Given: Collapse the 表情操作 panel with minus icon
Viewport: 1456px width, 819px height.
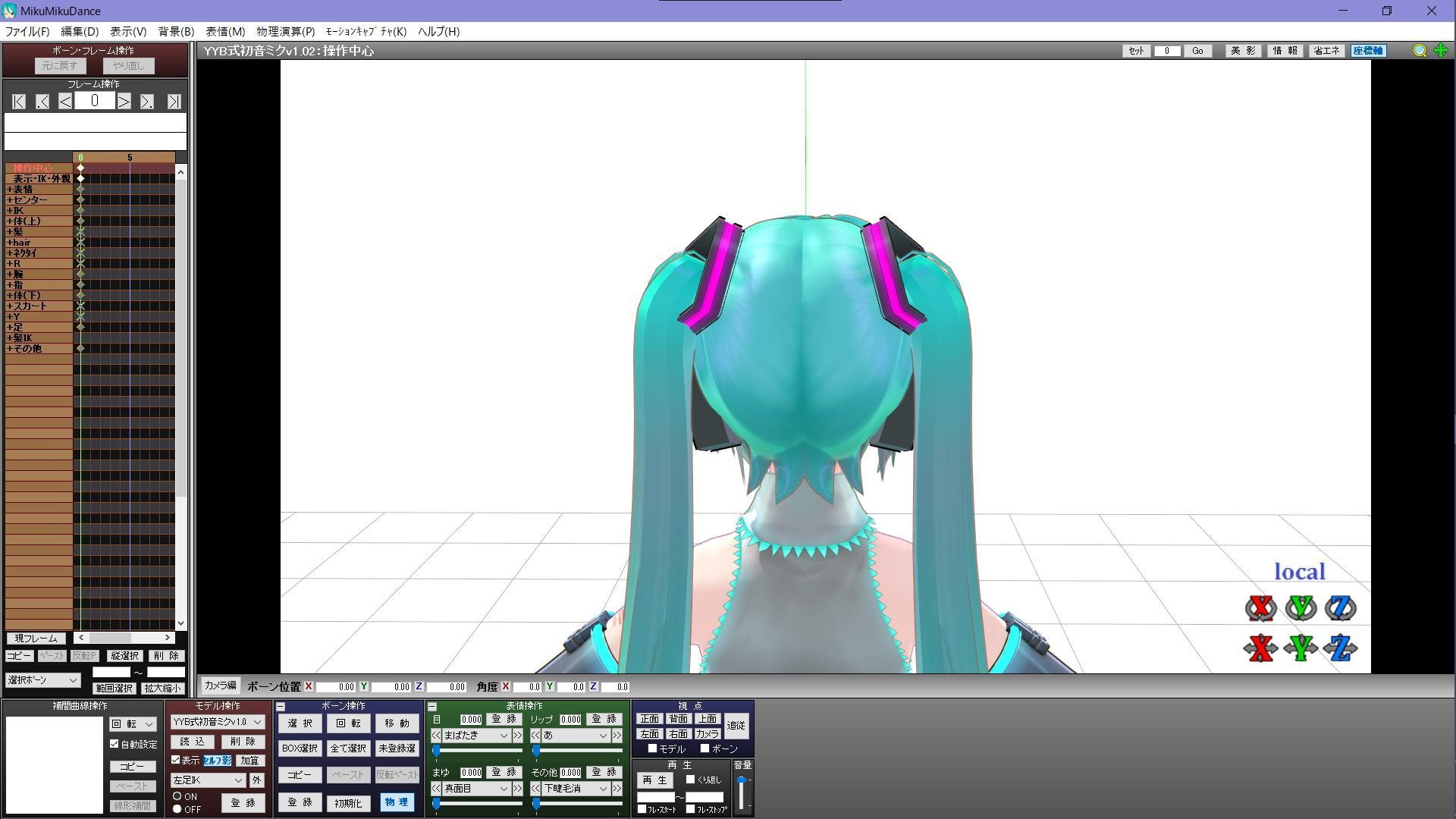Looking at the screenshot, I should 432,707.
